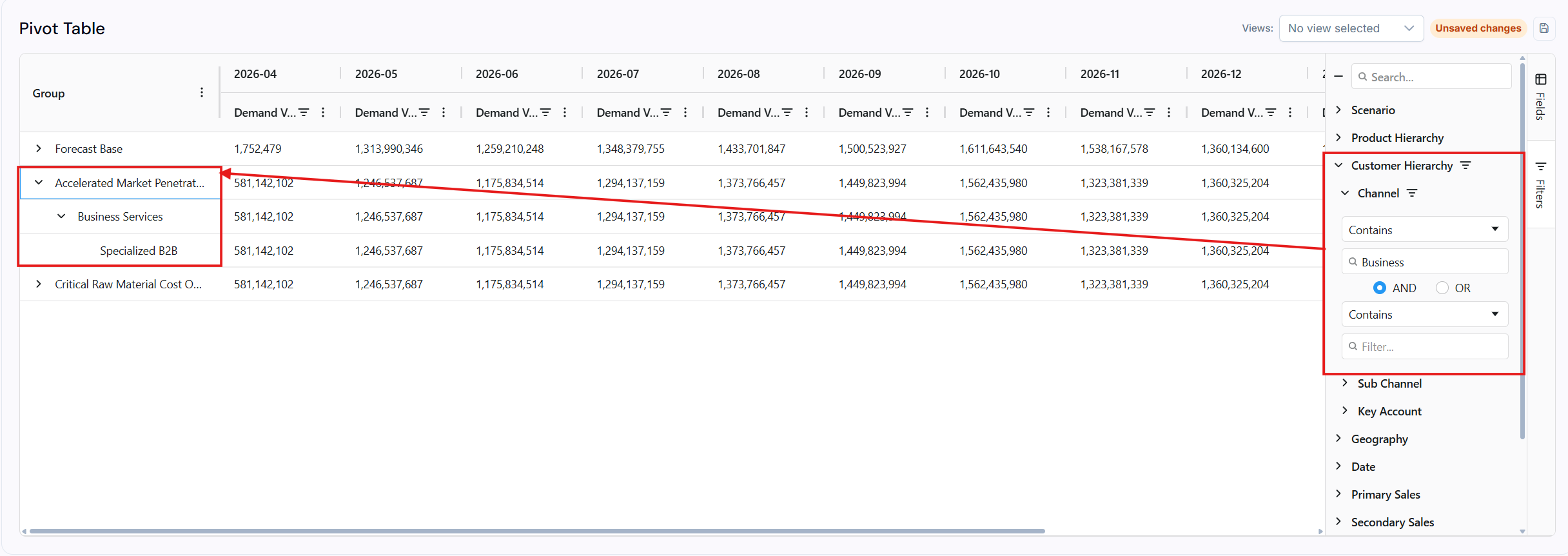Screen dimensions: 1568x556
Task: Open filter icon on 2026-06 Demand column
Action: (x=545, y=112)
